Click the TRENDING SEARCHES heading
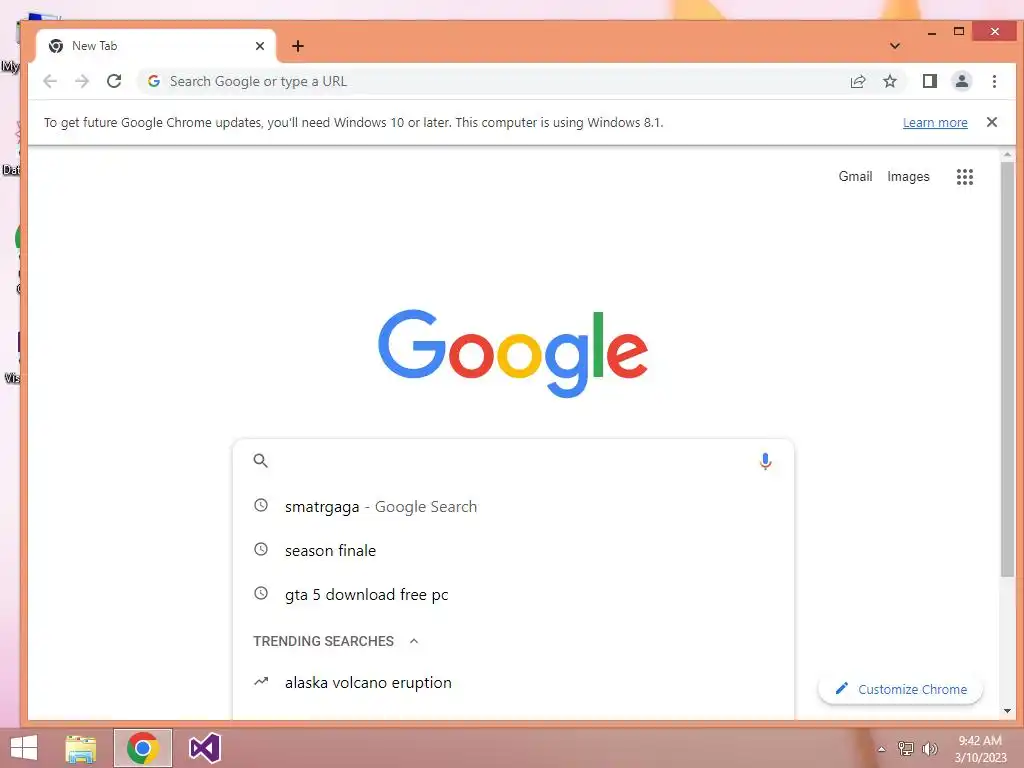 tap(323, 641)
